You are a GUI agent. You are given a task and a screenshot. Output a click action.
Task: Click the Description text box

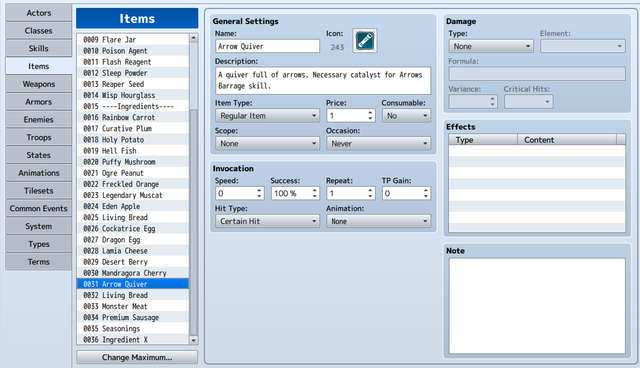tap(323, 80)
